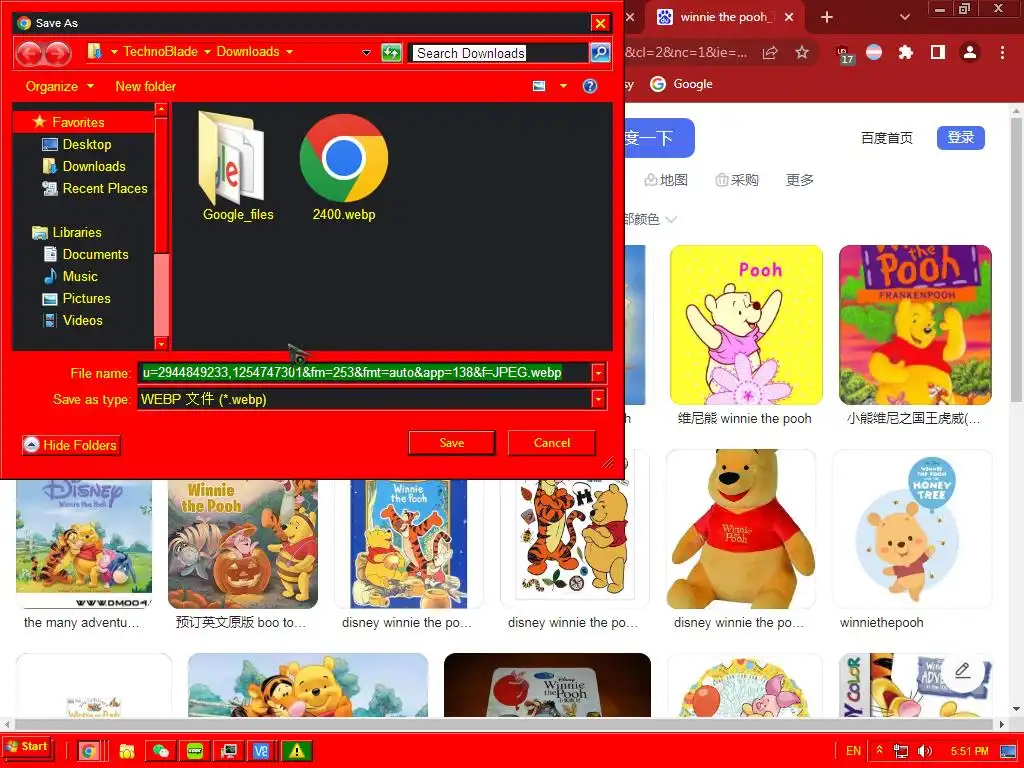Click the network icon in system tray

coord(901,751)
